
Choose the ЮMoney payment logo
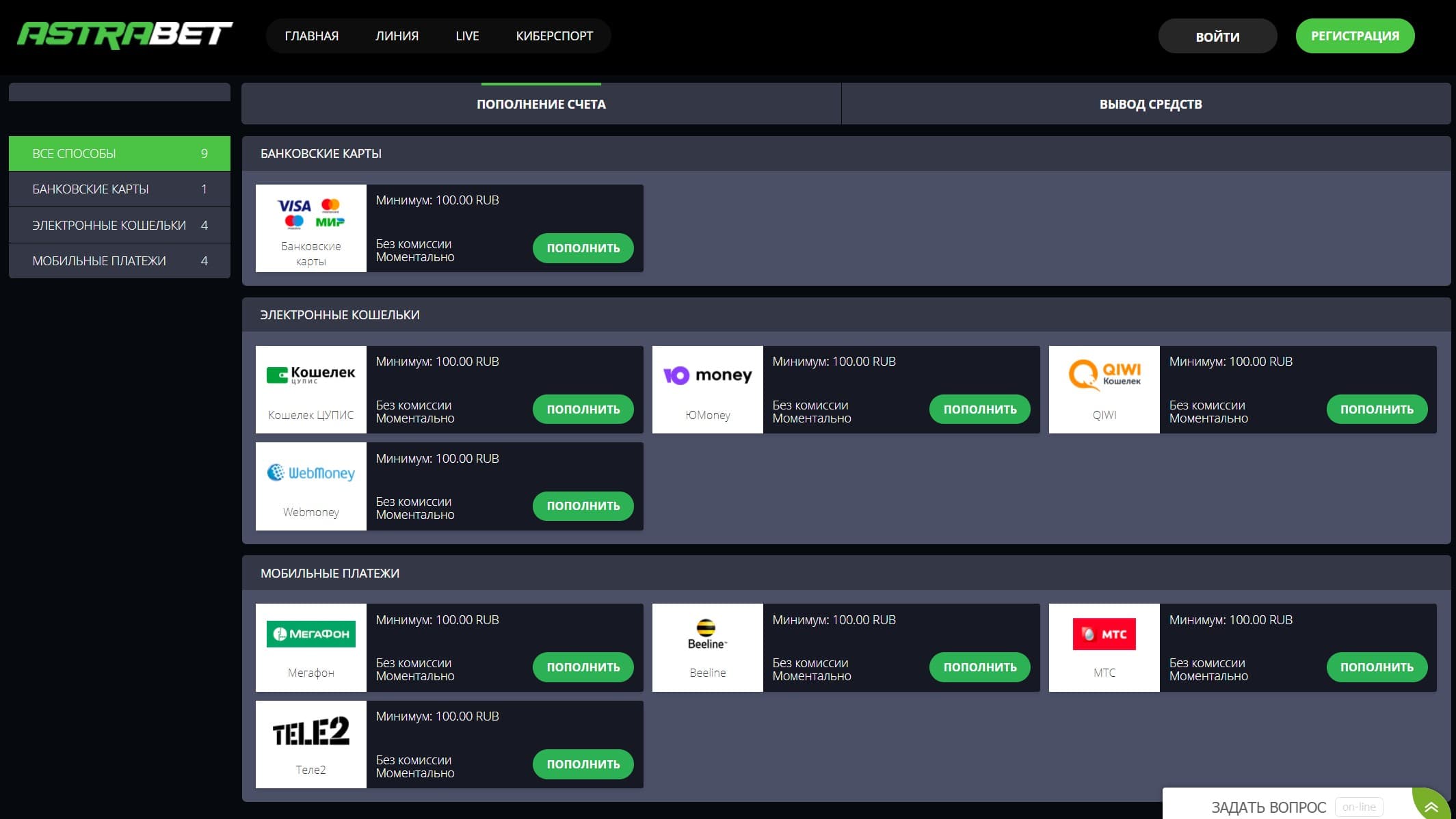pos(708,375)
